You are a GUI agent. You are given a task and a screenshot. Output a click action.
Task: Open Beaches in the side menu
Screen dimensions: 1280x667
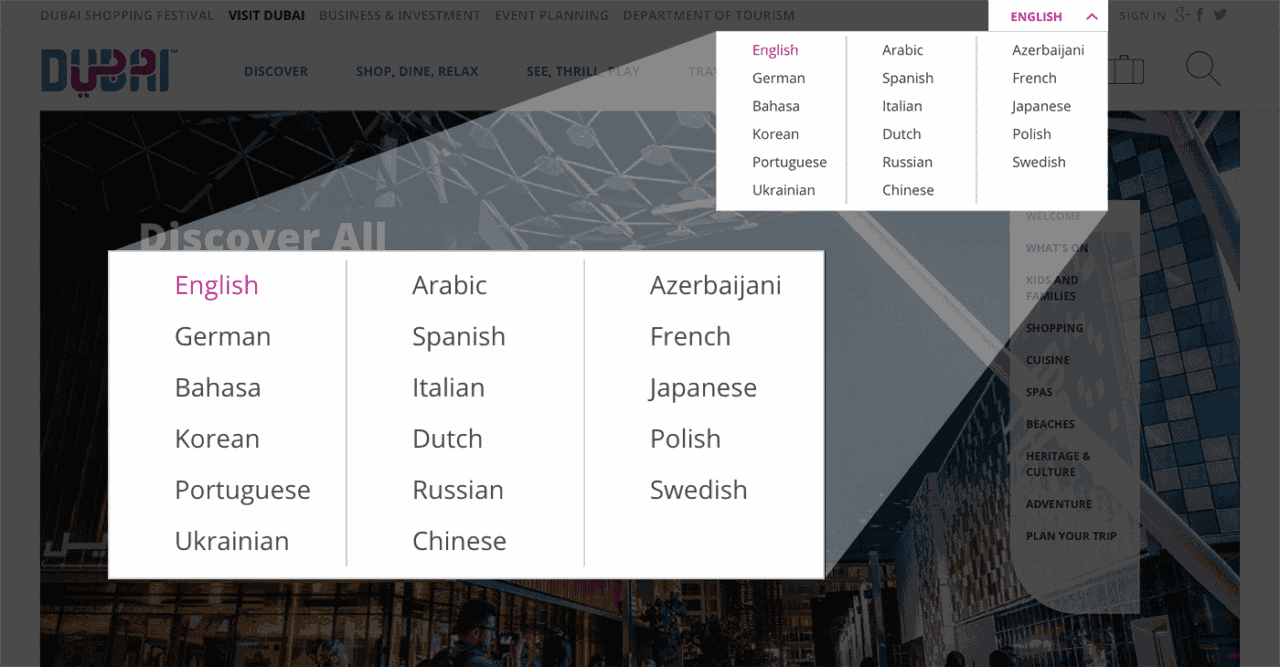[1050, 424]
